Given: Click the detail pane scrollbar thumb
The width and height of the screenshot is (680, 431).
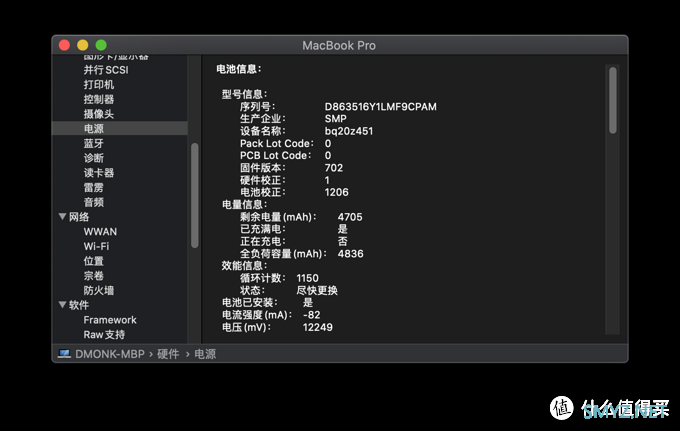Looking at the screenshot, I should pyautogui.click(x=612, y=100).
